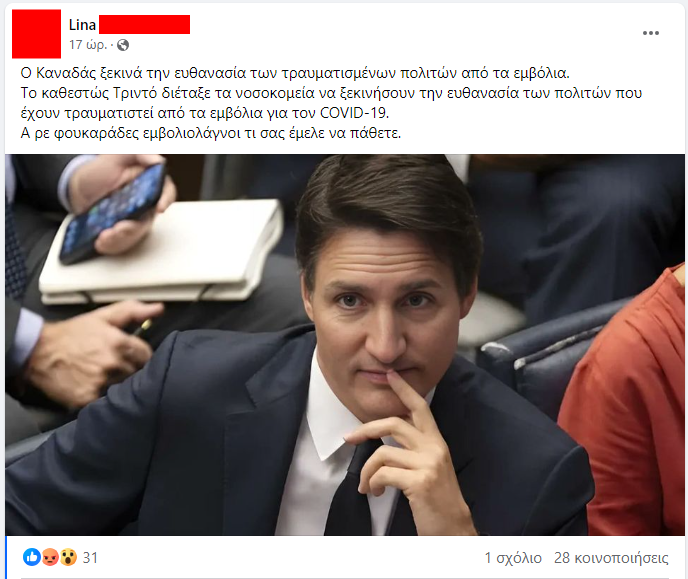Open the post photo of man in suit
The width and height of the screenshot is (688, 579).
345,345
